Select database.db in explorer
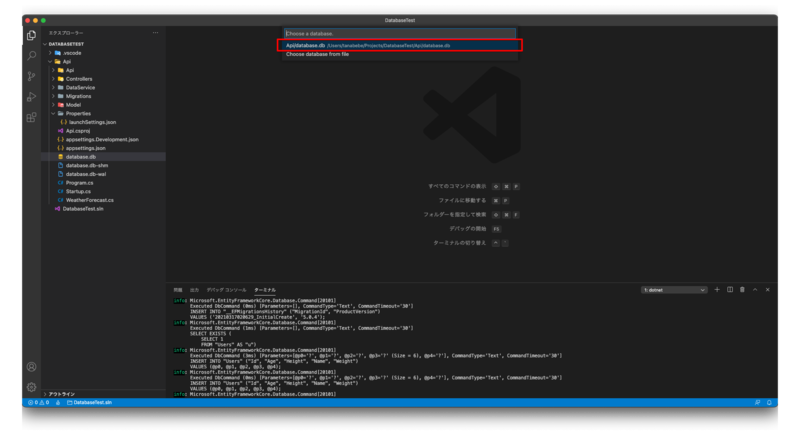The height and width of the screenshot is (436, 800). (80, 157)
